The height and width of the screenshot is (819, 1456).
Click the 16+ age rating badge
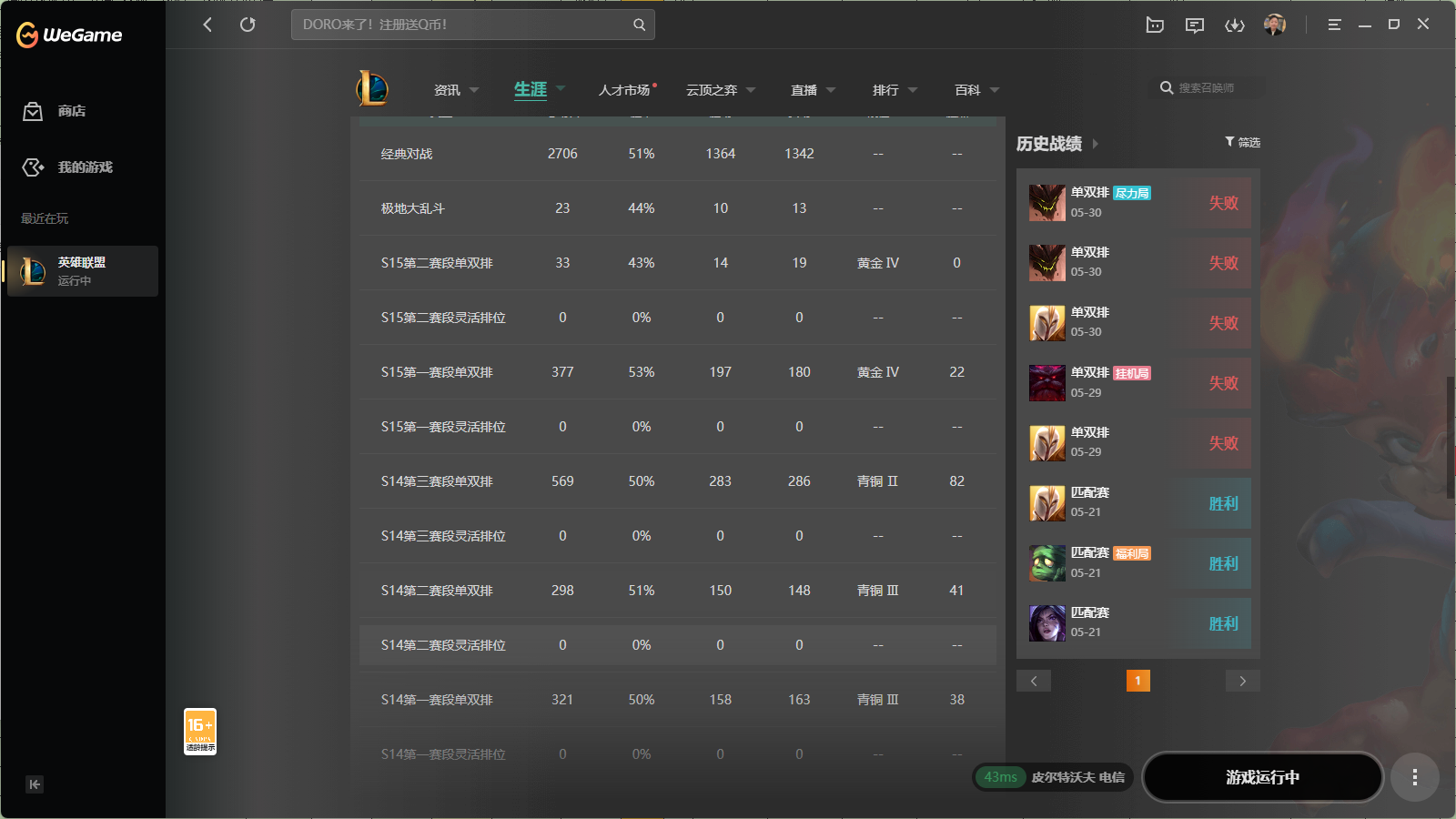(200, 732)
